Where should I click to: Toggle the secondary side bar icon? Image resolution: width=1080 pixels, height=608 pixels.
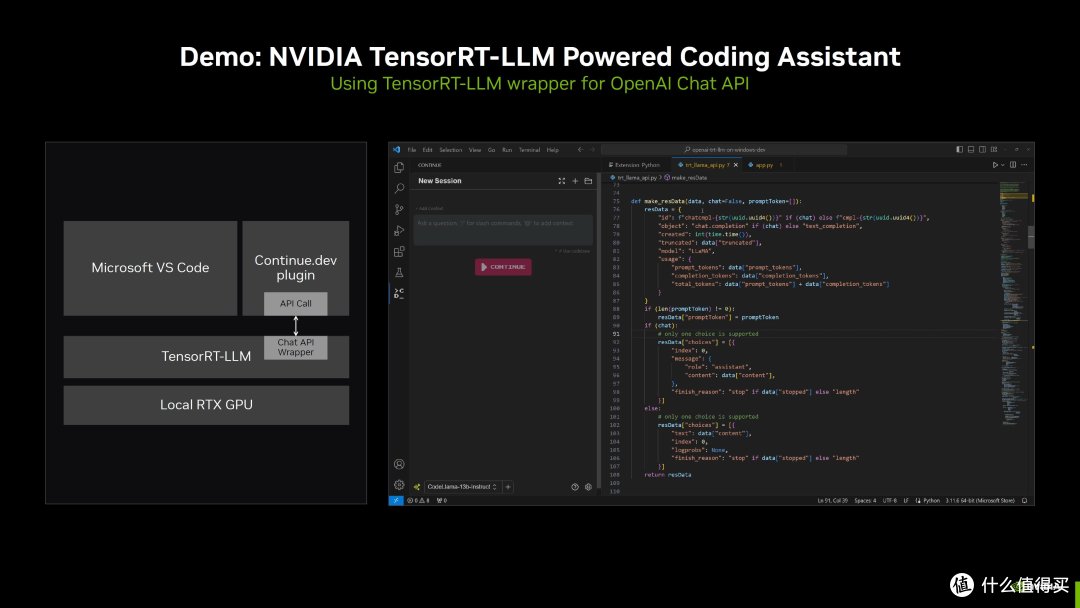983,149
